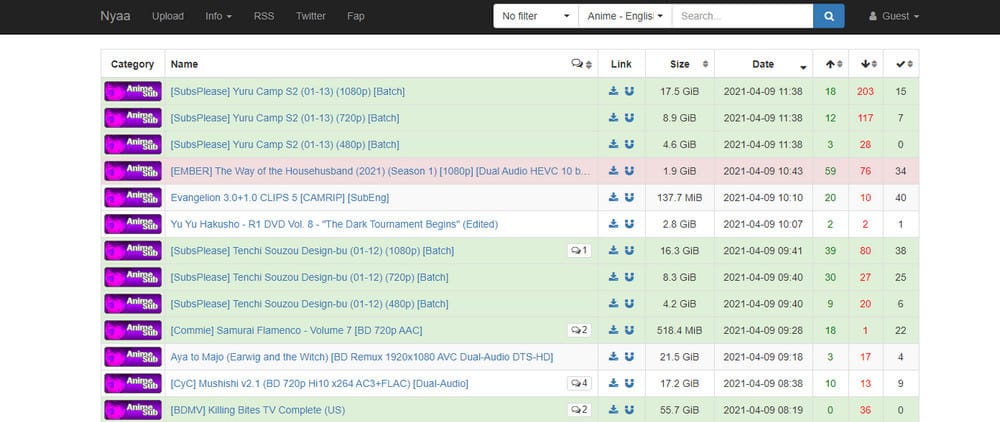
Task: Download torrent for Killing Bites TV Complete
Action: point(614,410)
